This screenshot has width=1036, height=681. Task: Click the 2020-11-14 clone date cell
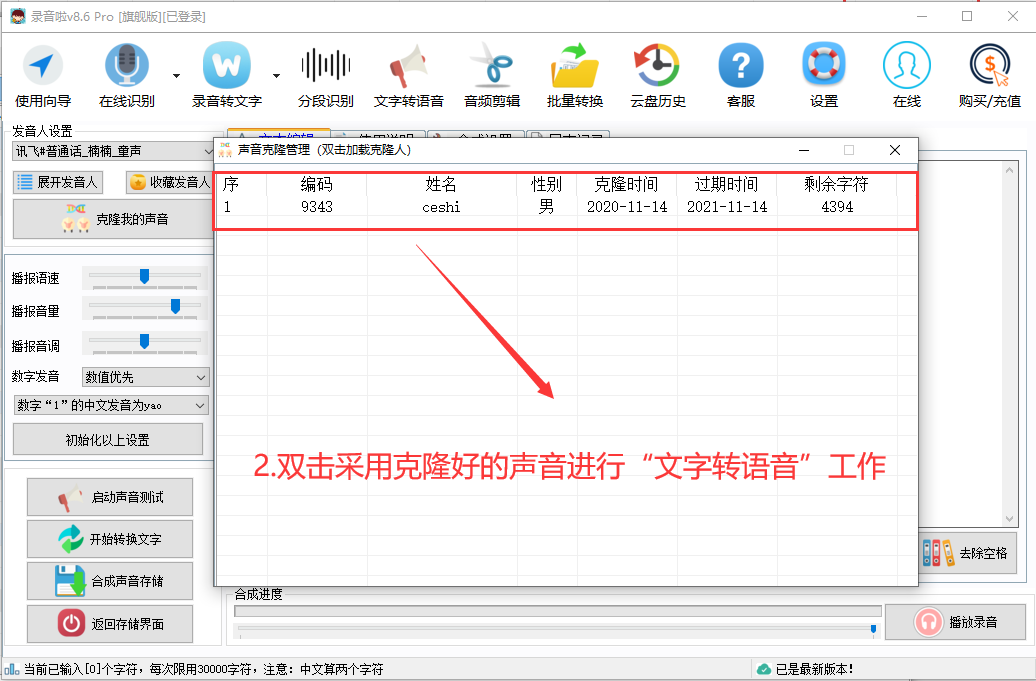point(627,207)
